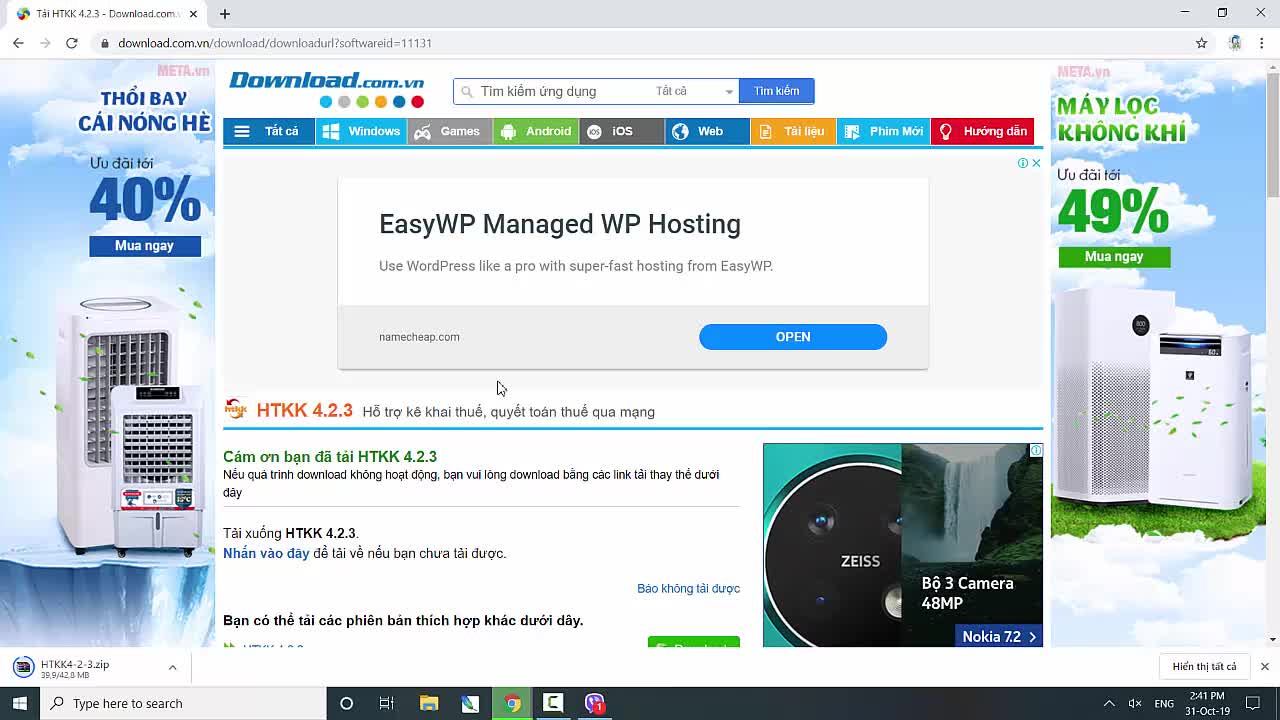Open File Explorer from the taskbar

(x=429, y=703)
